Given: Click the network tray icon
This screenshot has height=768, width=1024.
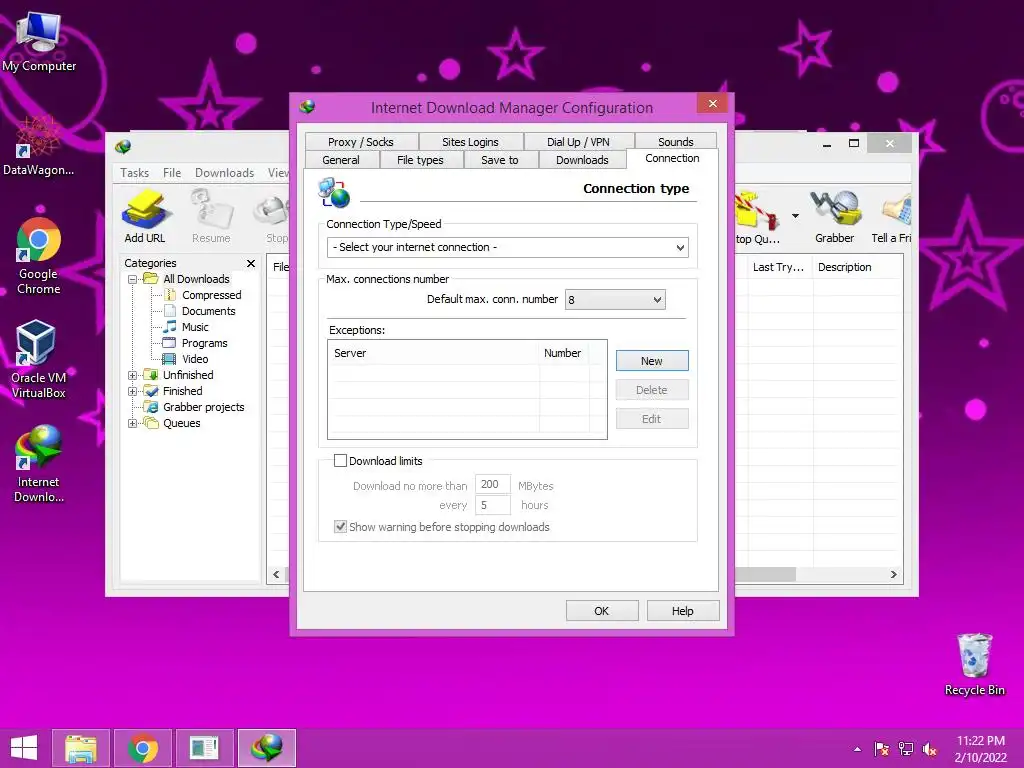Looking at the screenshot, I should tap(906, 749).
